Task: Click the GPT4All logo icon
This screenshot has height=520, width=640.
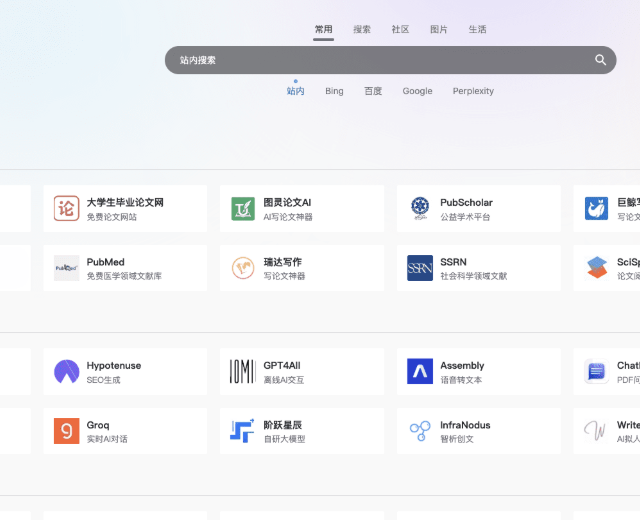Action: (243, 371)
